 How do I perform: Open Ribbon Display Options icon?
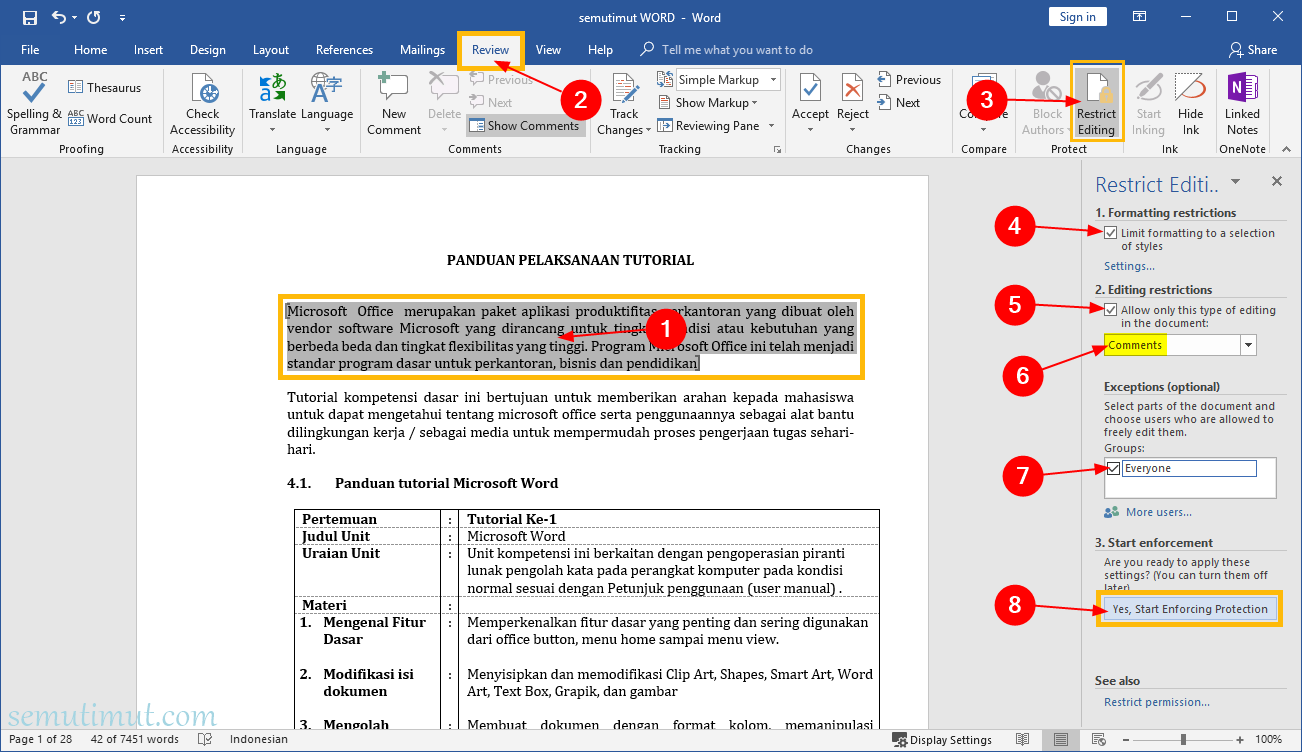(x=1139, y=17)
